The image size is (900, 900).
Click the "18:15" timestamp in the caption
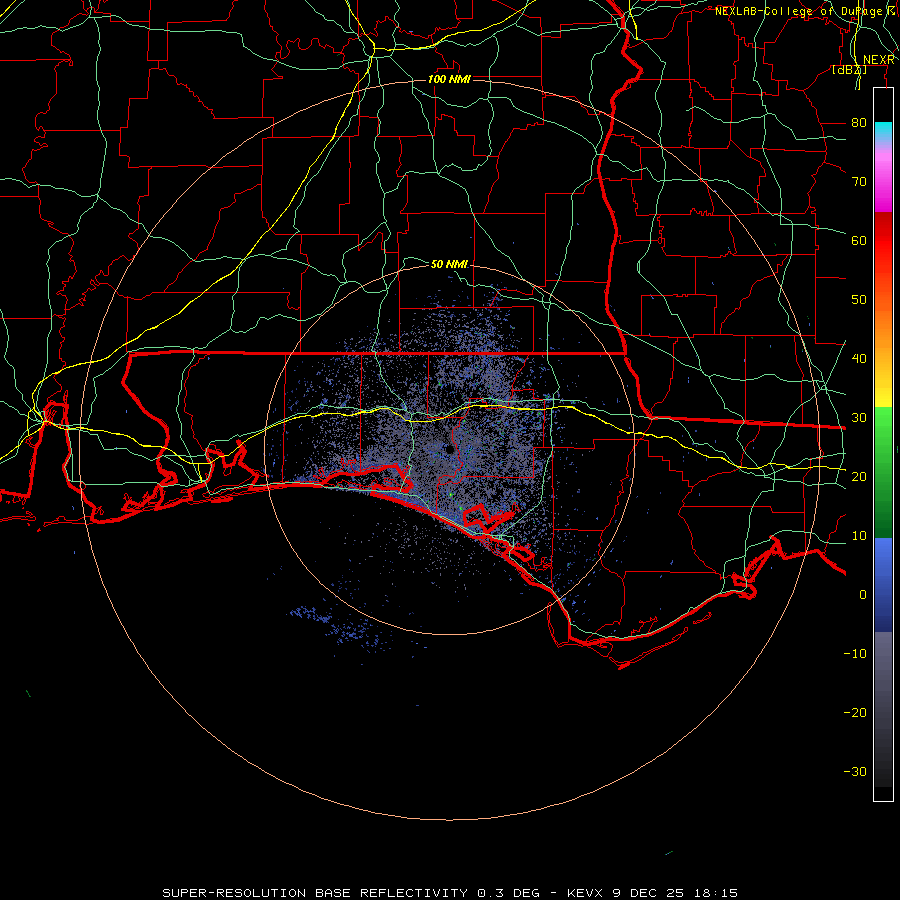[716, 893]
